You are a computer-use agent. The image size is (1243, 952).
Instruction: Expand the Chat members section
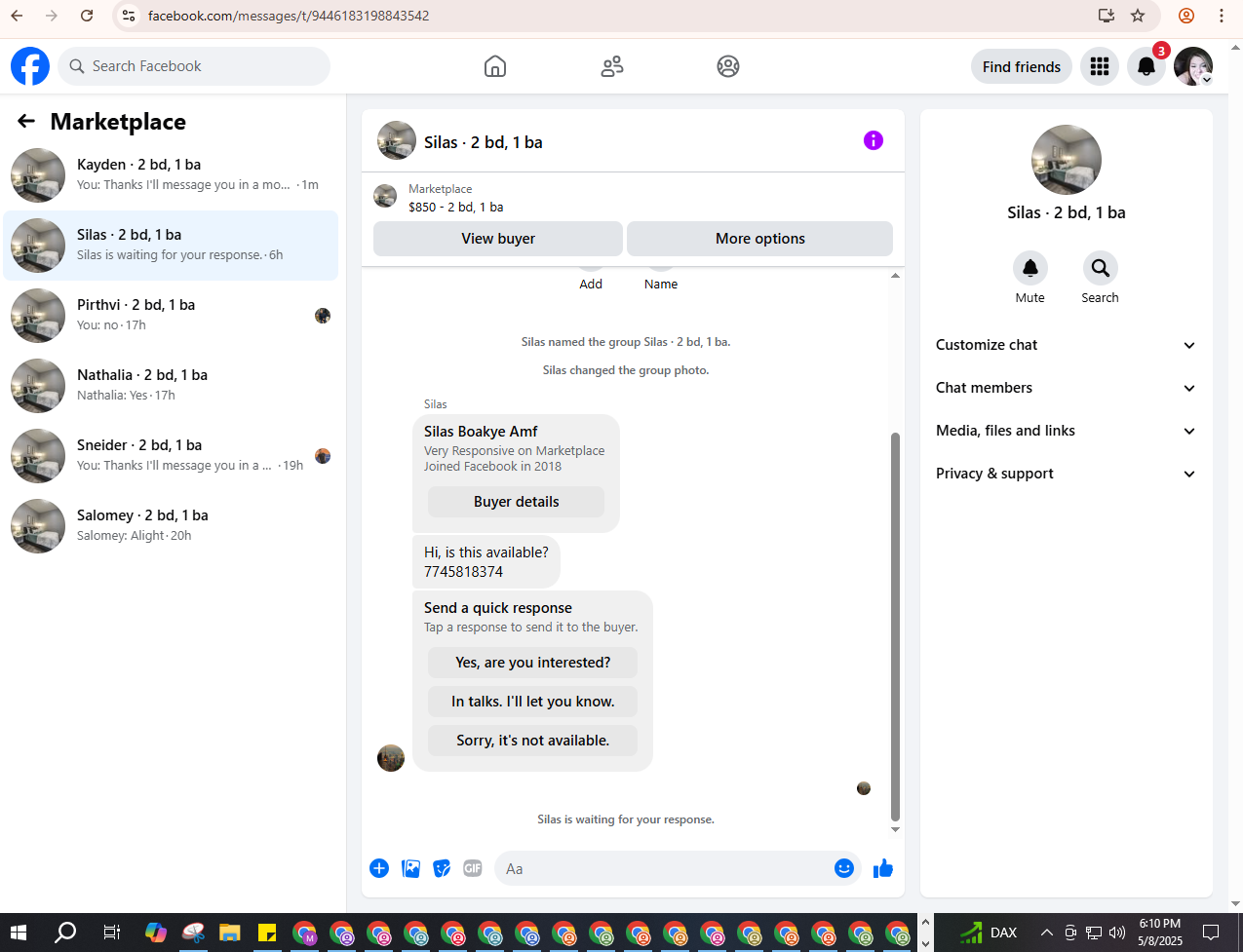pyautogui.click(x=1066, y=388)
